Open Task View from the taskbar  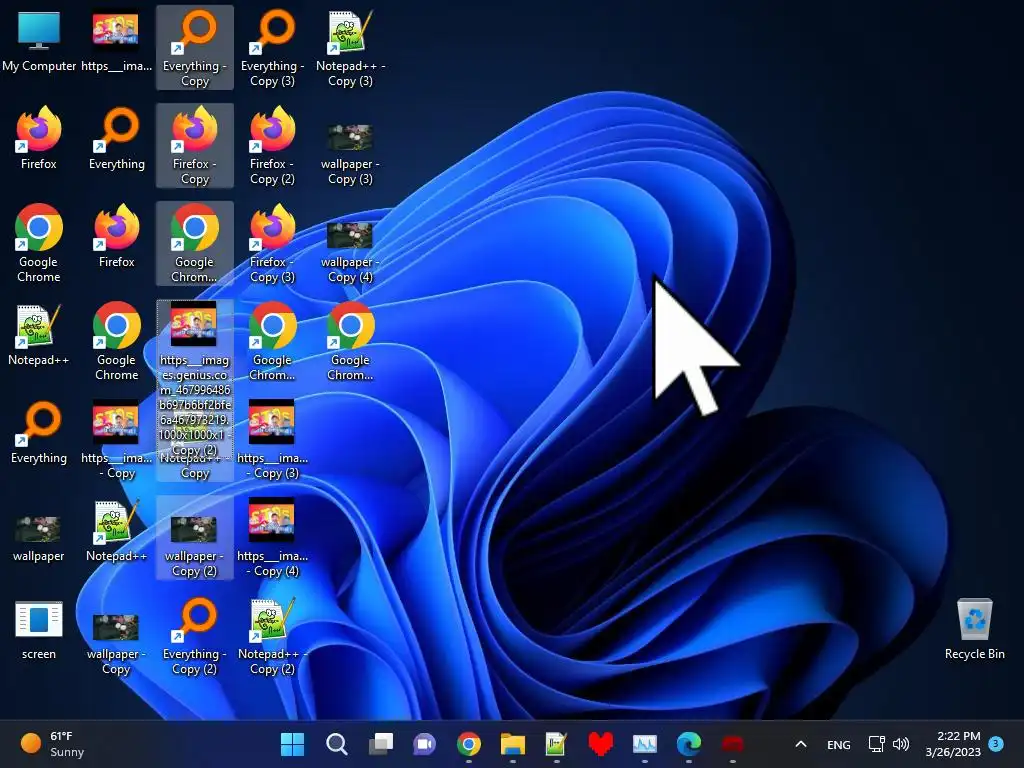pyautogui.click(x=380, y=744)
